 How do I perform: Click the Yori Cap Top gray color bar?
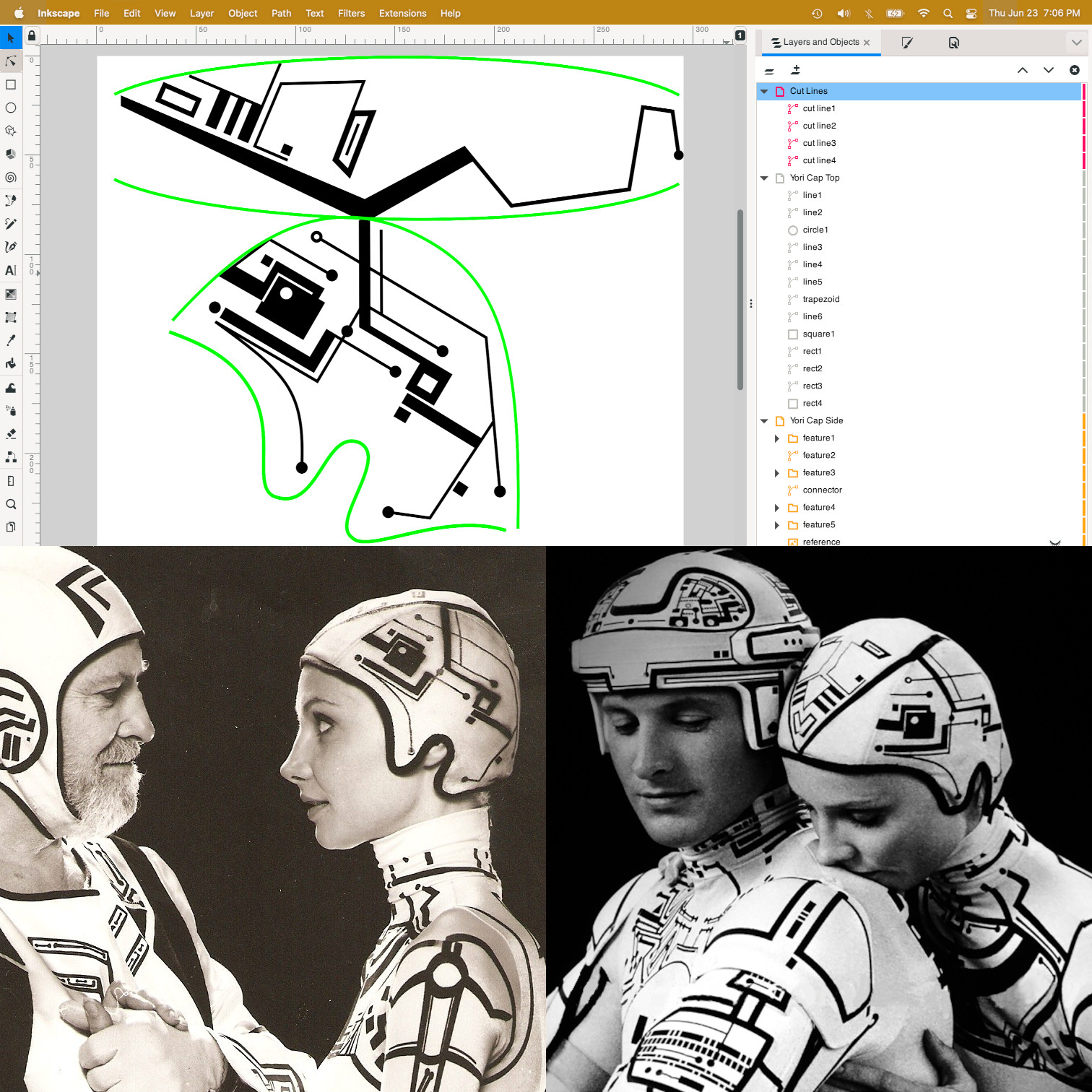1083,178
